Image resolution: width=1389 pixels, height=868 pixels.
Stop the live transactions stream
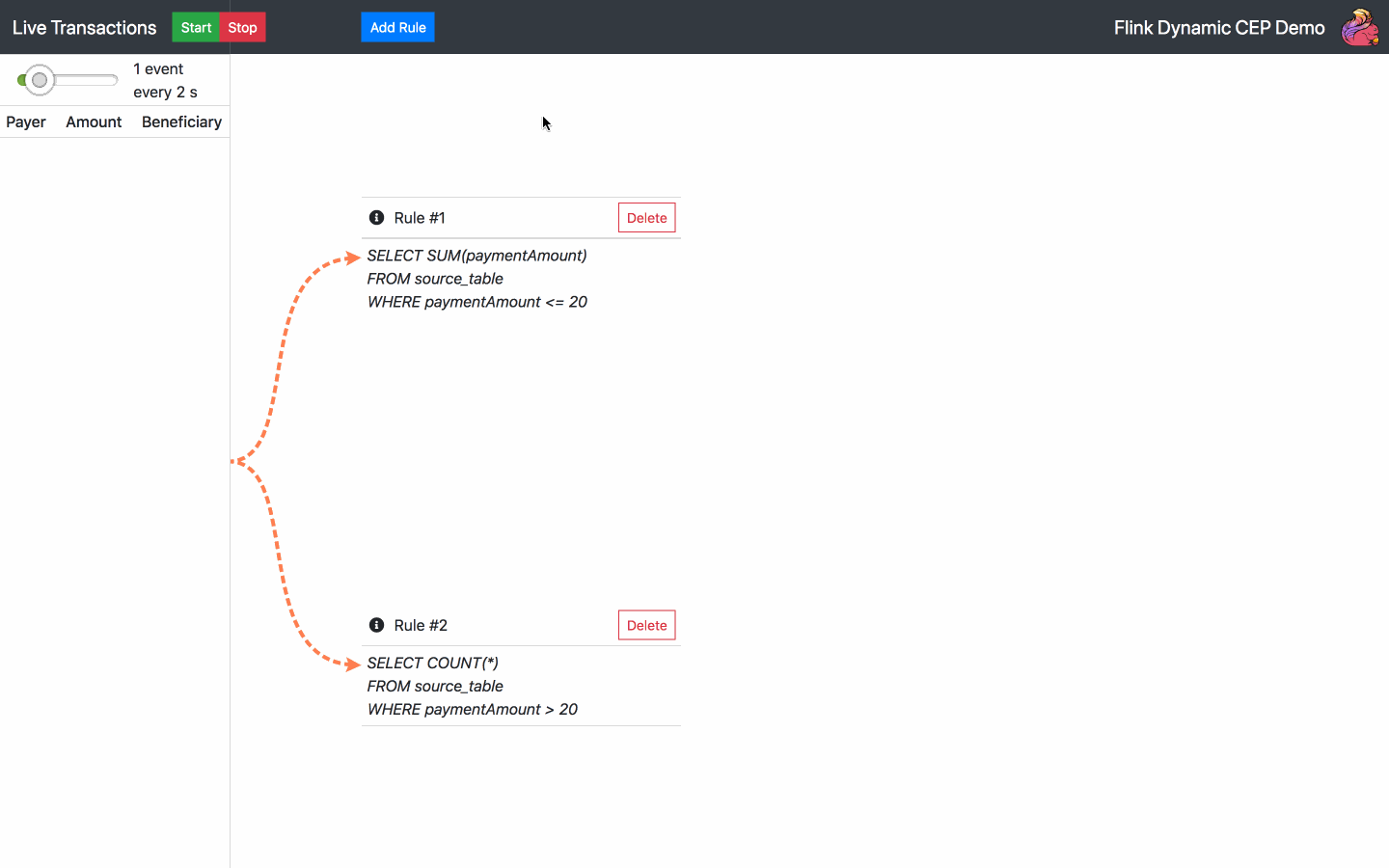pyautogui.click(x=242, y=27)
